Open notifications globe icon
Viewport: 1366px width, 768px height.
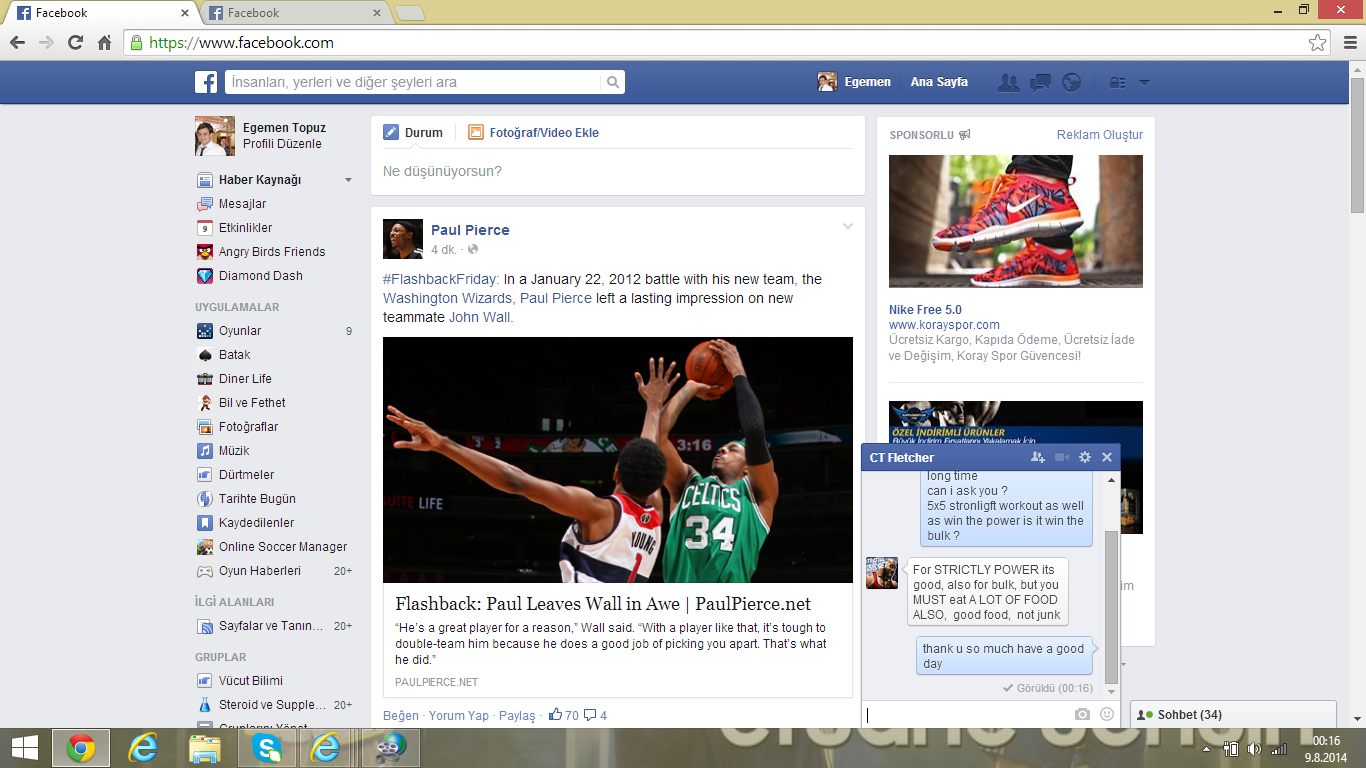(x=1072, y=83)
